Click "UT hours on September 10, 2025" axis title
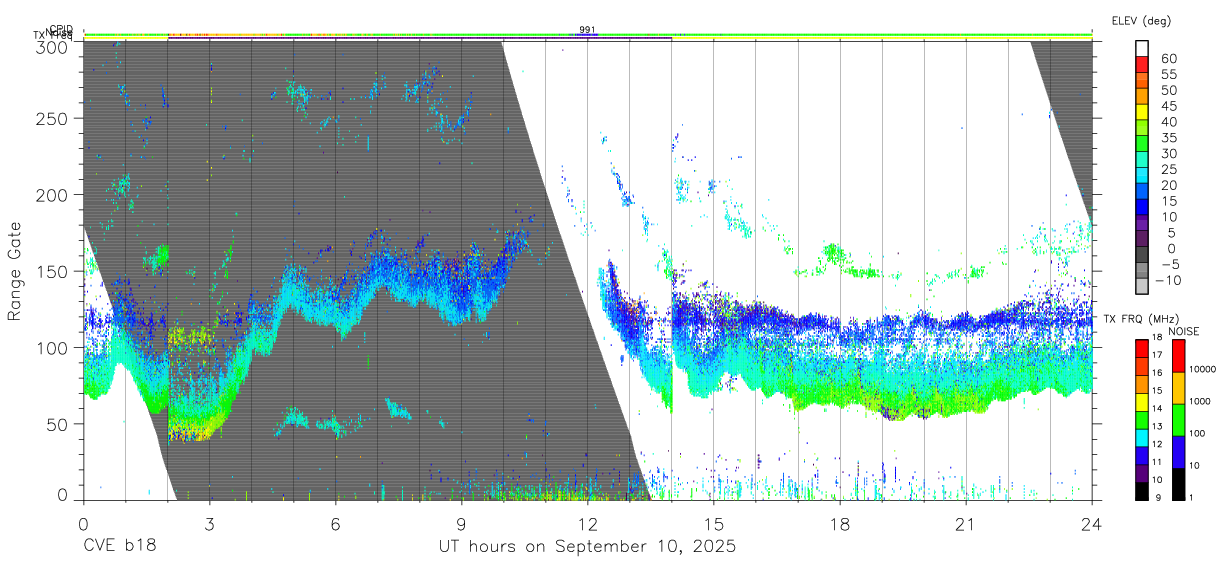Screen dimensions: 1228x567 pos(588,547)
